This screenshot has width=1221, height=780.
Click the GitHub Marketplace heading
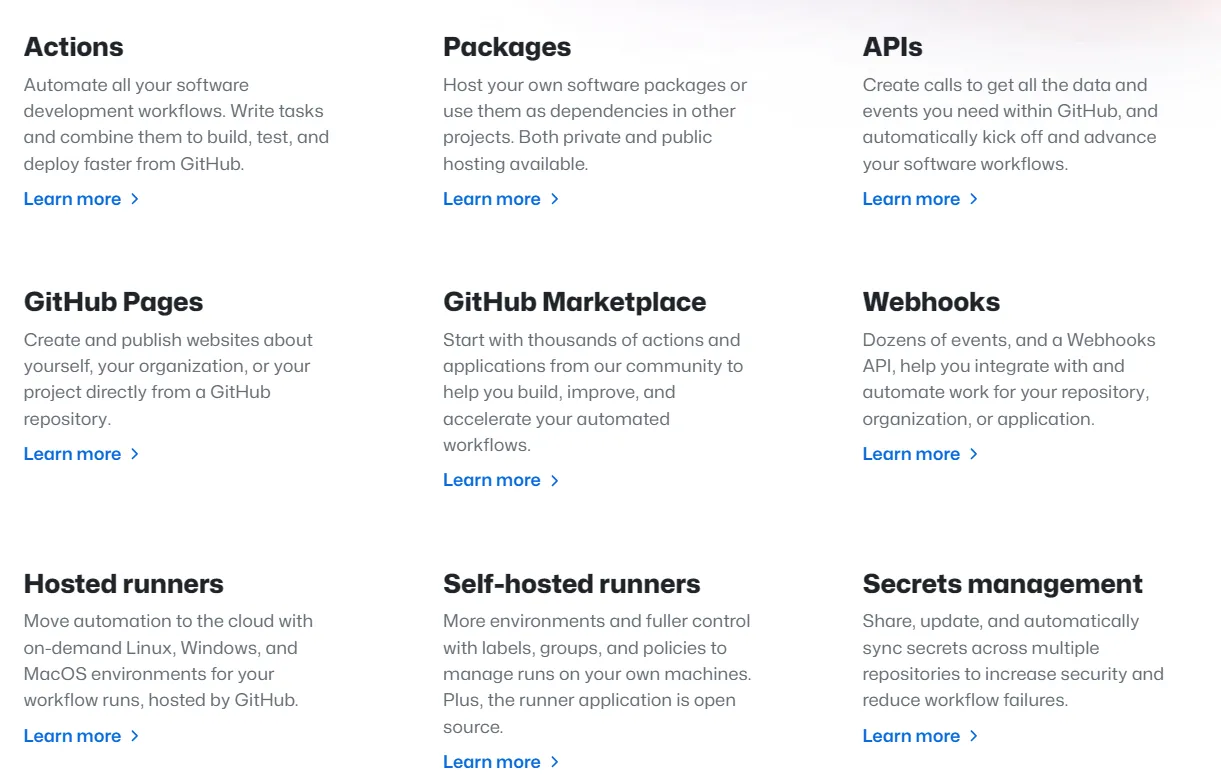pos(574,302)
